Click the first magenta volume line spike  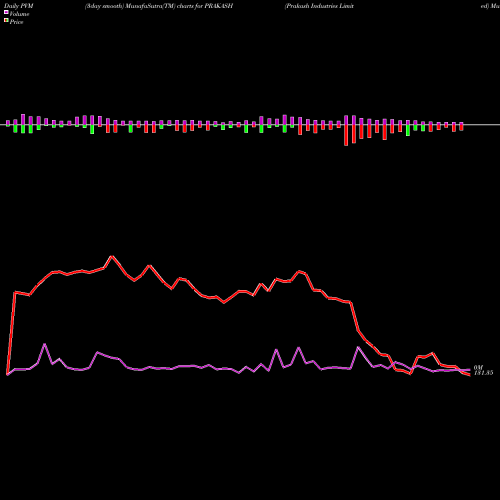click(45, 344)
